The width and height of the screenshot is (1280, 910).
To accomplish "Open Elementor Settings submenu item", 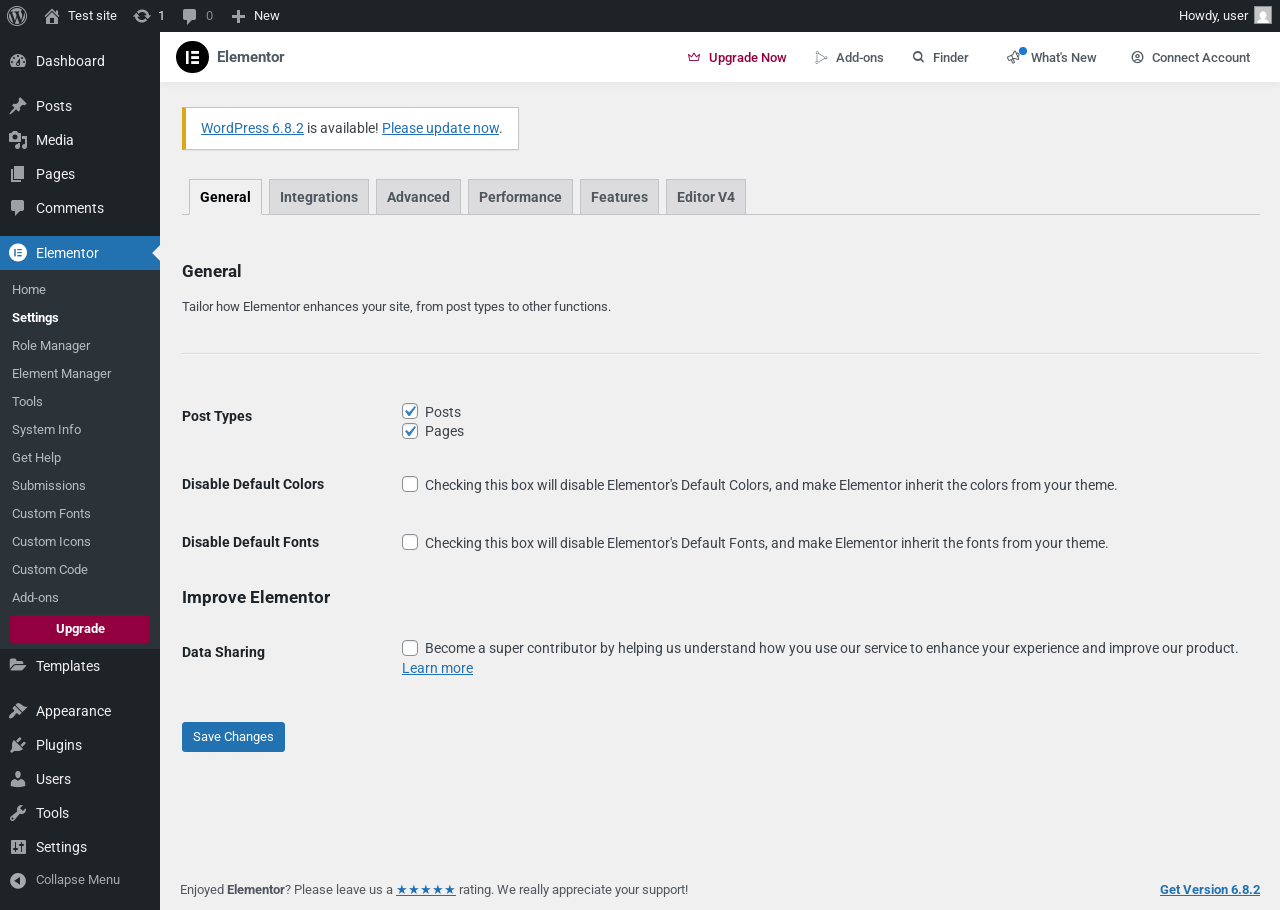I will point(35,317).
